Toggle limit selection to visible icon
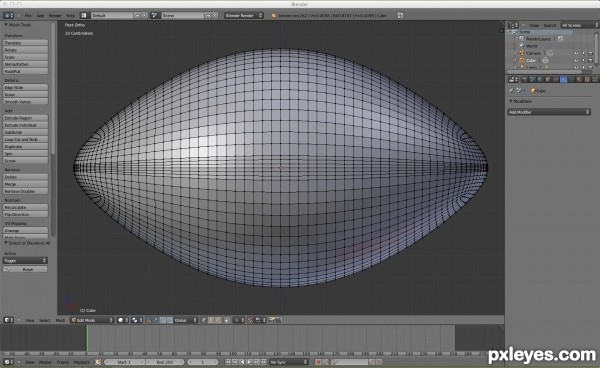600x368 pixels. [227, 320]
